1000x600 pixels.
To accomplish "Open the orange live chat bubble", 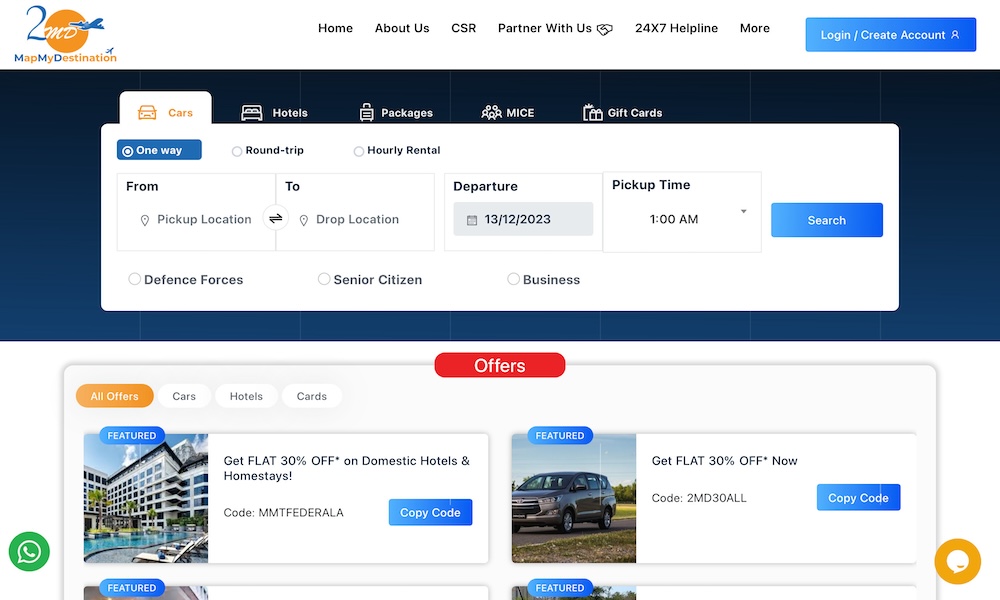I will (x=957, y=561).
